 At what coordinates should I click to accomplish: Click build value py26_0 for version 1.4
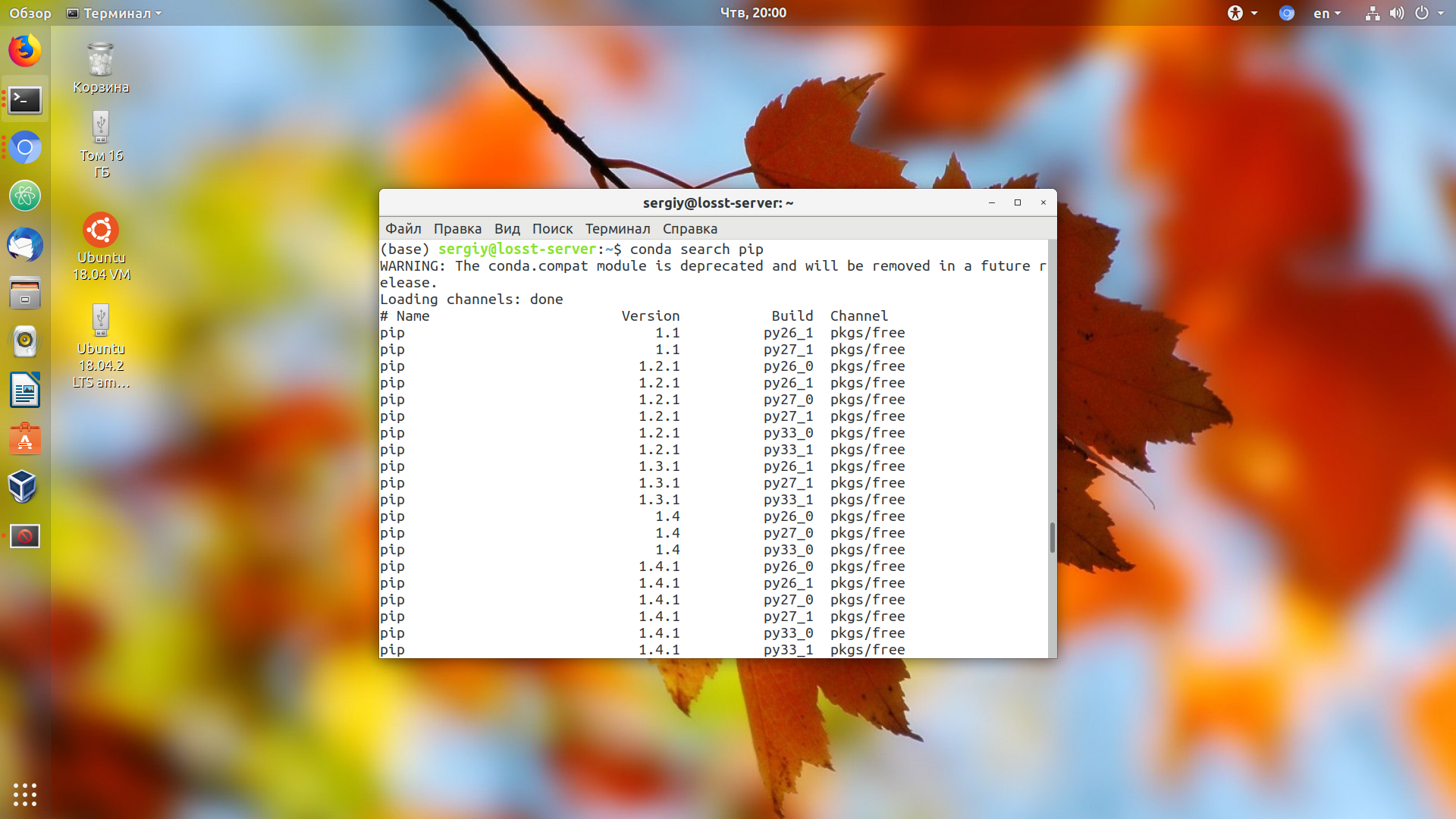coord(788,516)
